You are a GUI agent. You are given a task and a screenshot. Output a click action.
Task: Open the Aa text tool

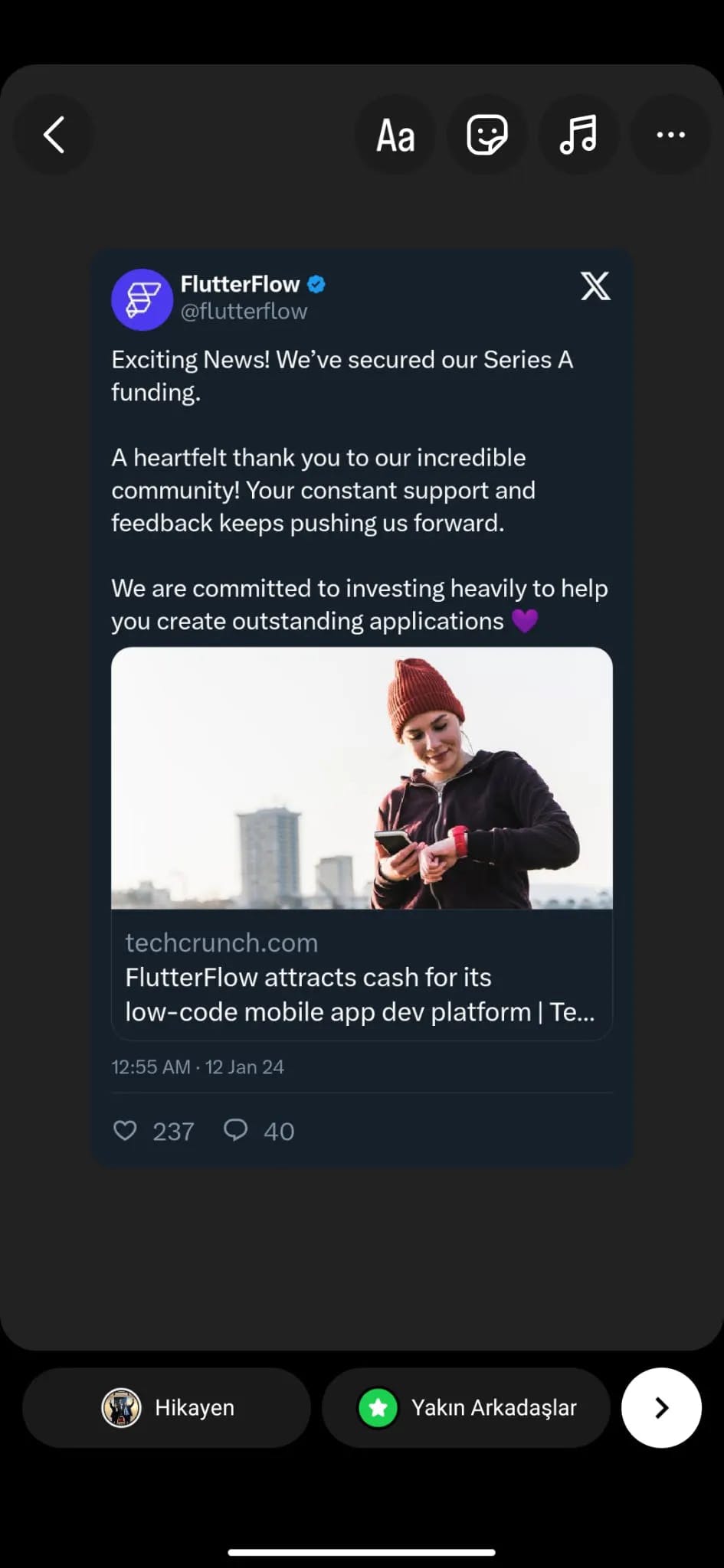click(x=395, y=136)
